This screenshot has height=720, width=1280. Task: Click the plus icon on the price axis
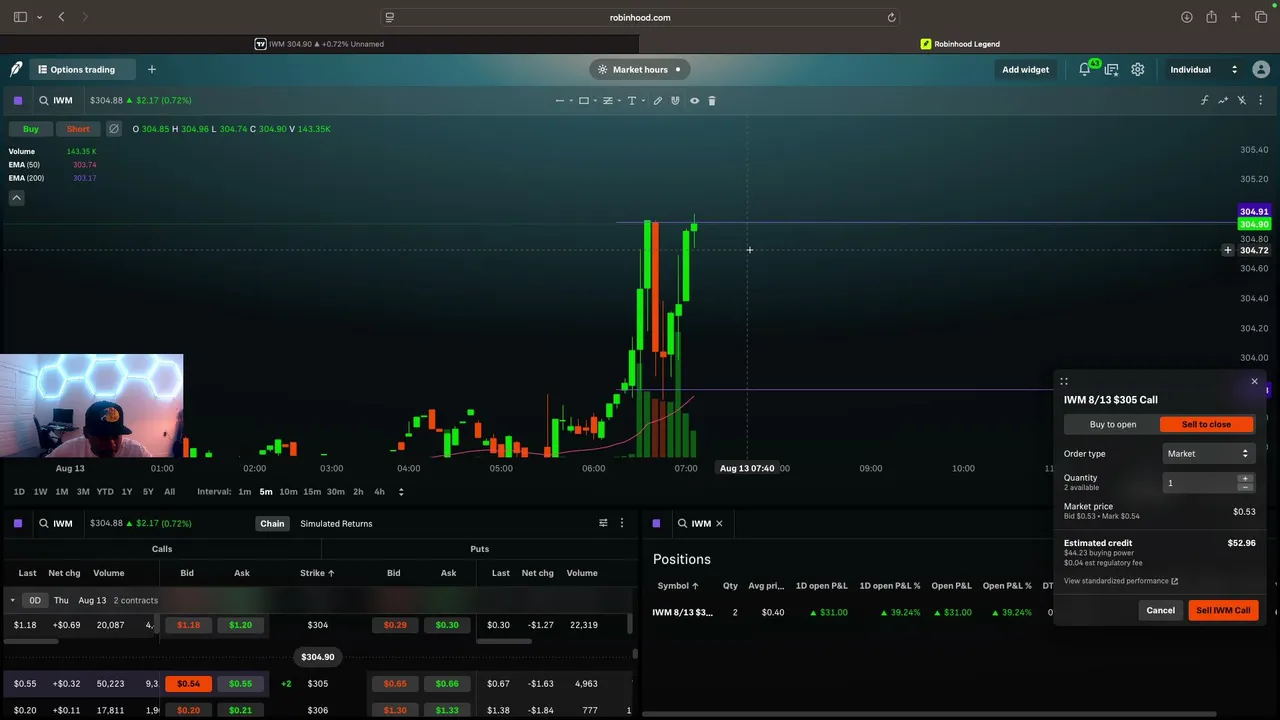pyautogui.click(x=1228, y=250)
